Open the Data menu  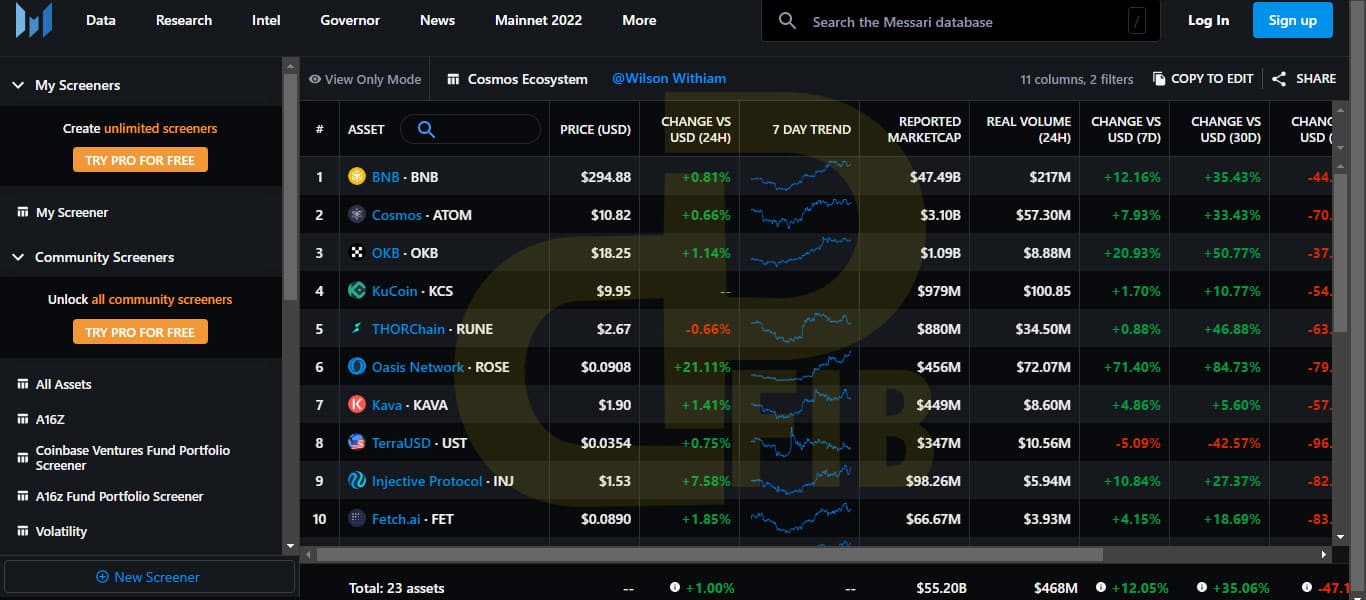(101, 21)
